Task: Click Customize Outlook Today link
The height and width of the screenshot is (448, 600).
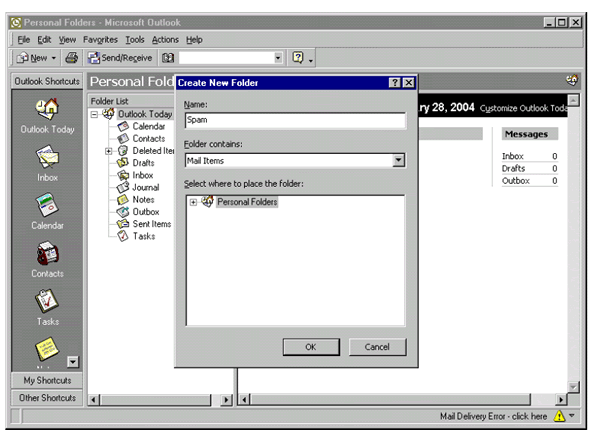Action: click(523, 108)
